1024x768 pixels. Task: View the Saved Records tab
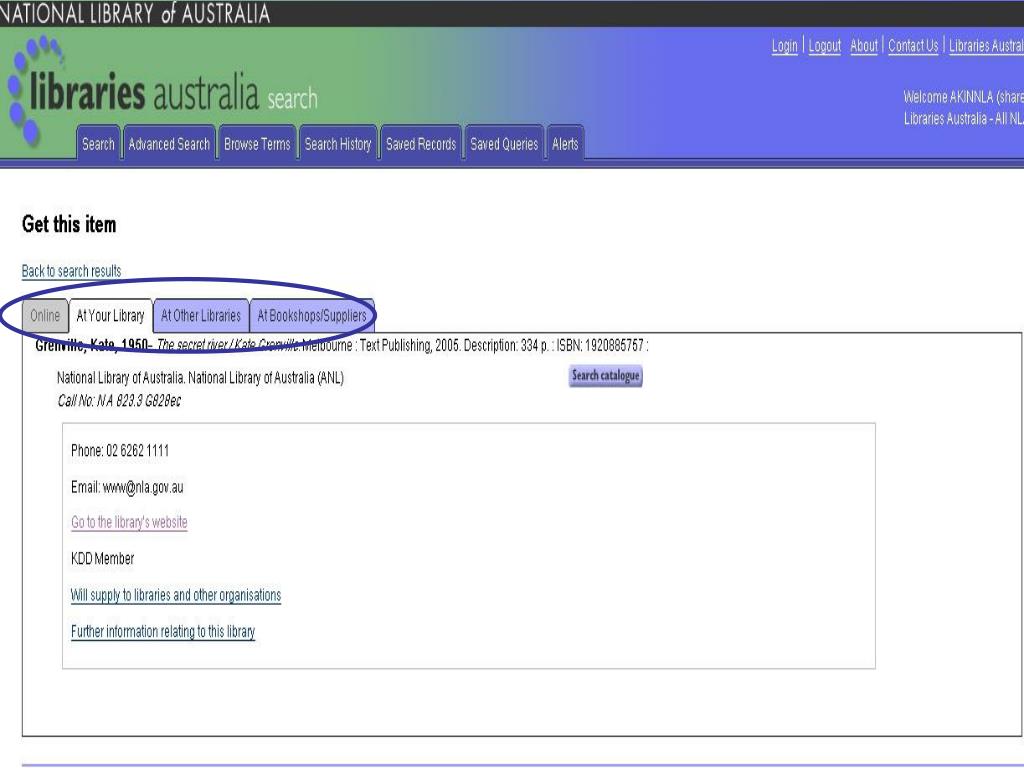coord(421,144)
